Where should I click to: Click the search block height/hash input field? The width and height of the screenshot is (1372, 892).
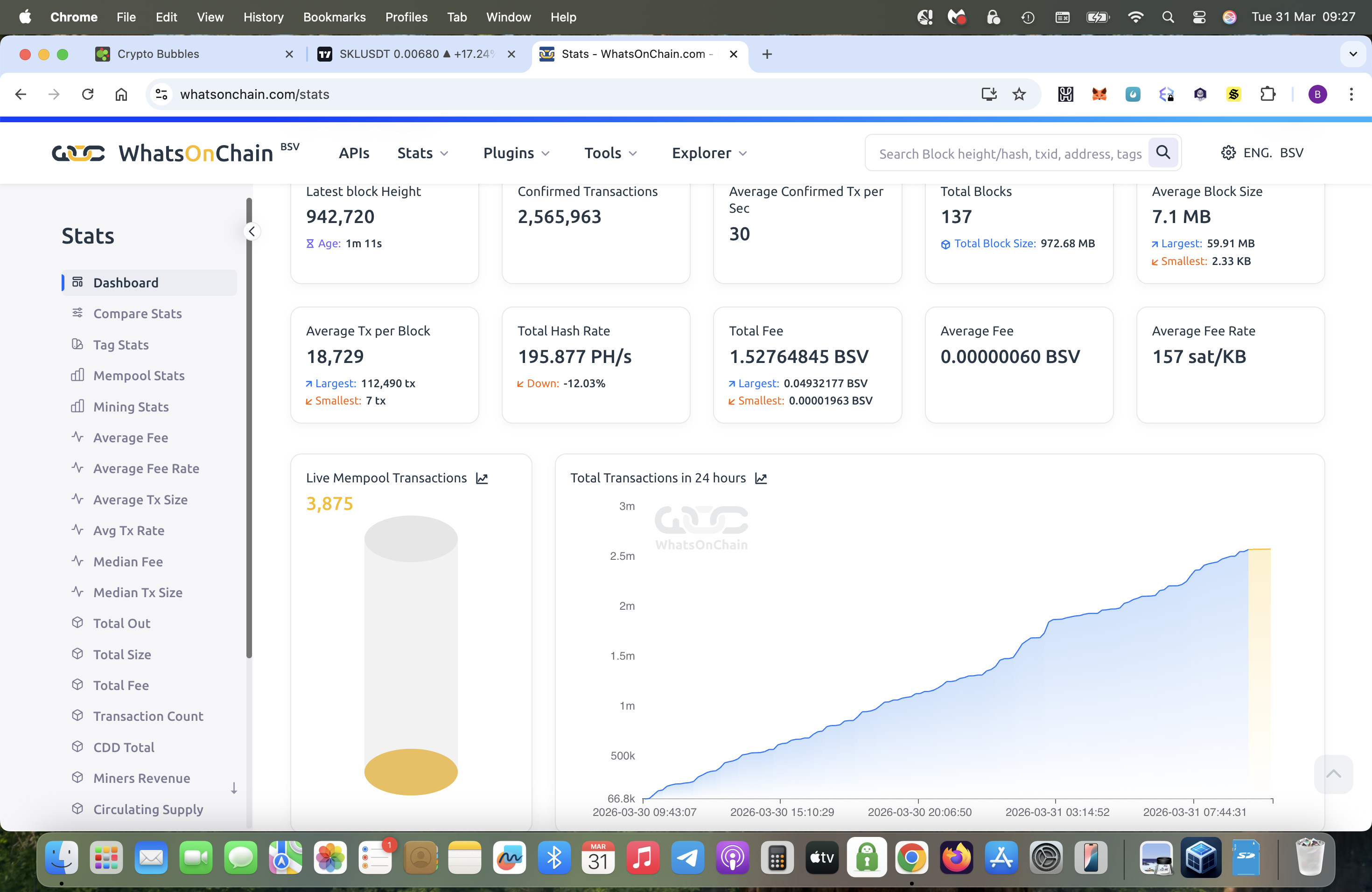(x=1009, y=153)
